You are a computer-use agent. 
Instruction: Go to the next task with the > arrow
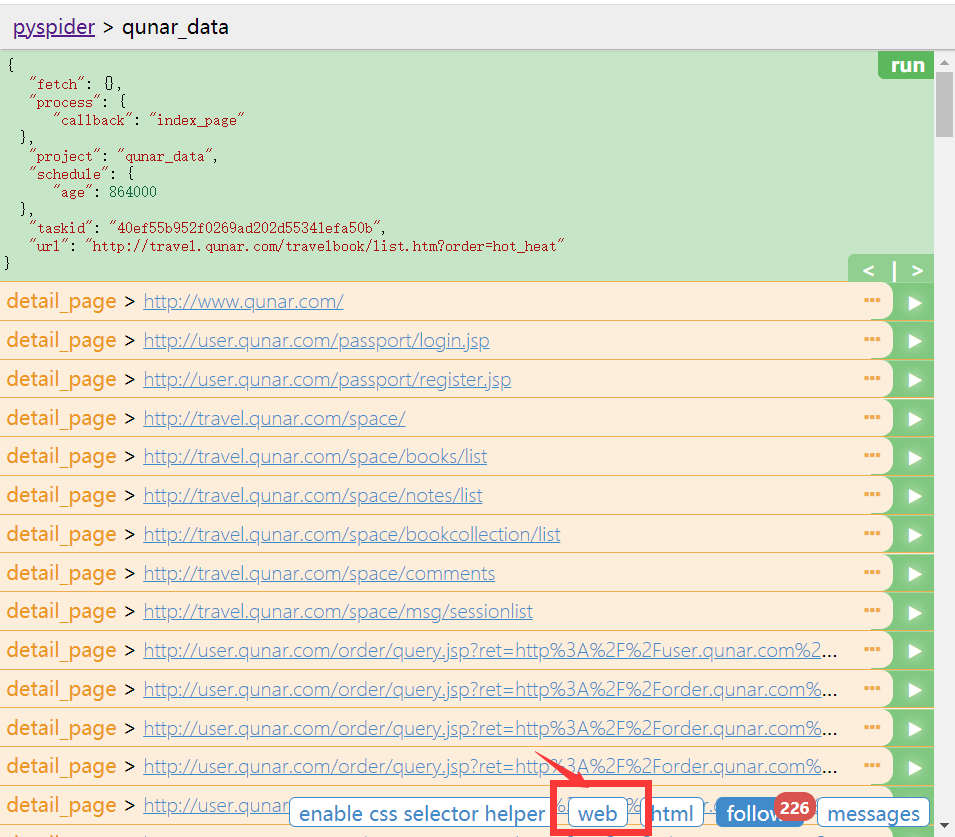point(917,270)
